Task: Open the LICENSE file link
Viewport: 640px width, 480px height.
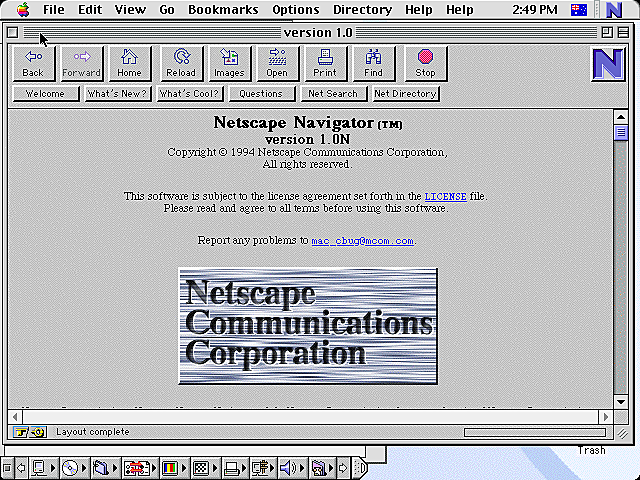Action: pyautogui.click(x=445, y=197)
